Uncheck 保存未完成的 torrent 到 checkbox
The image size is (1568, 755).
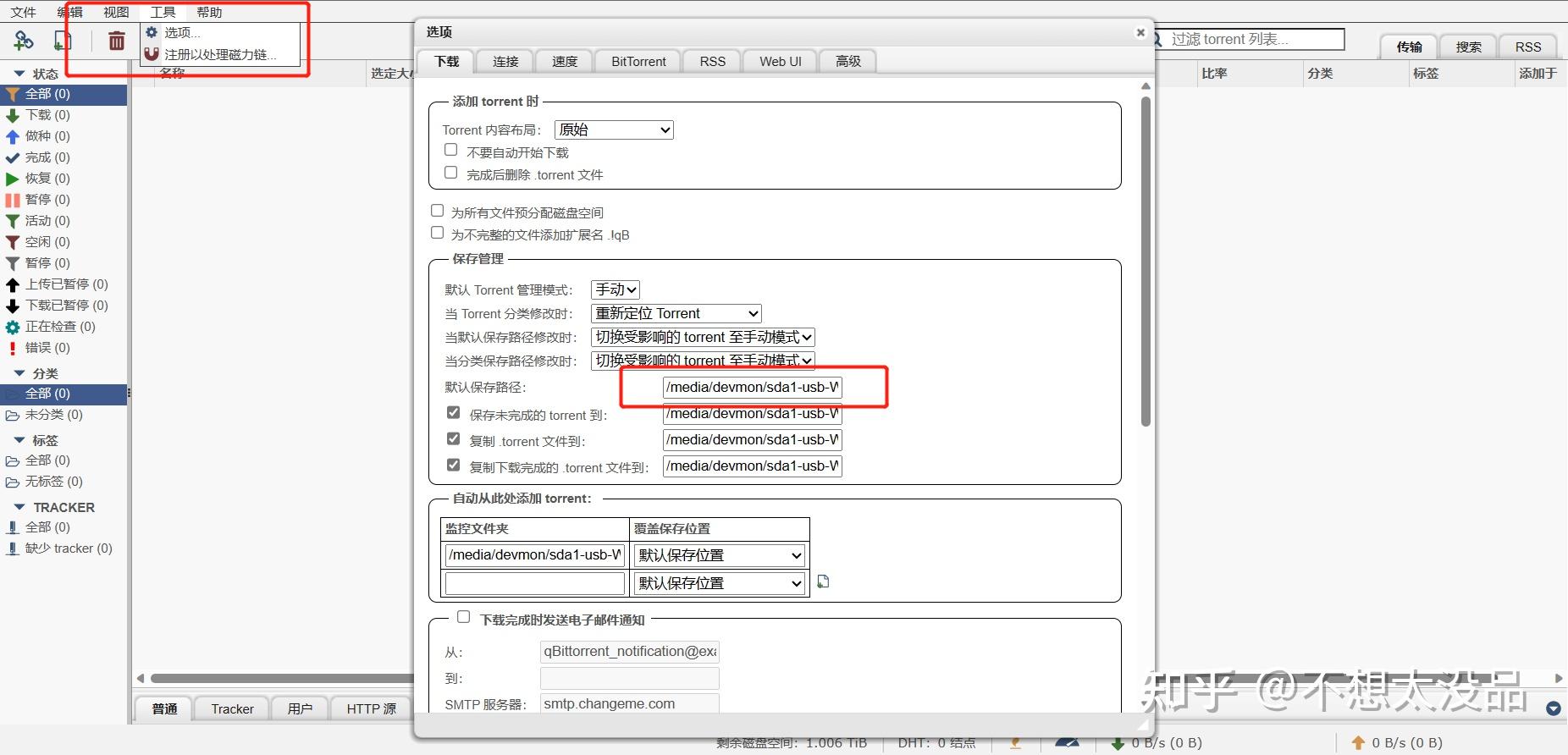click(x=454, y=413)
